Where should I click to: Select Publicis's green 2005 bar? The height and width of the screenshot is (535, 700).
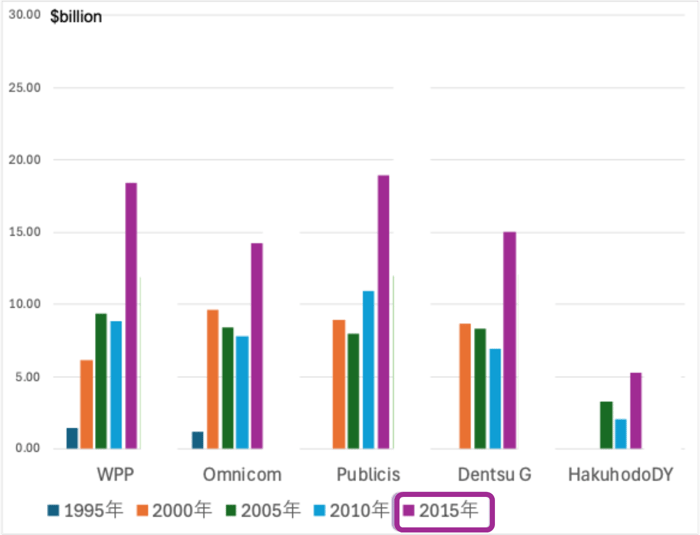353,391
